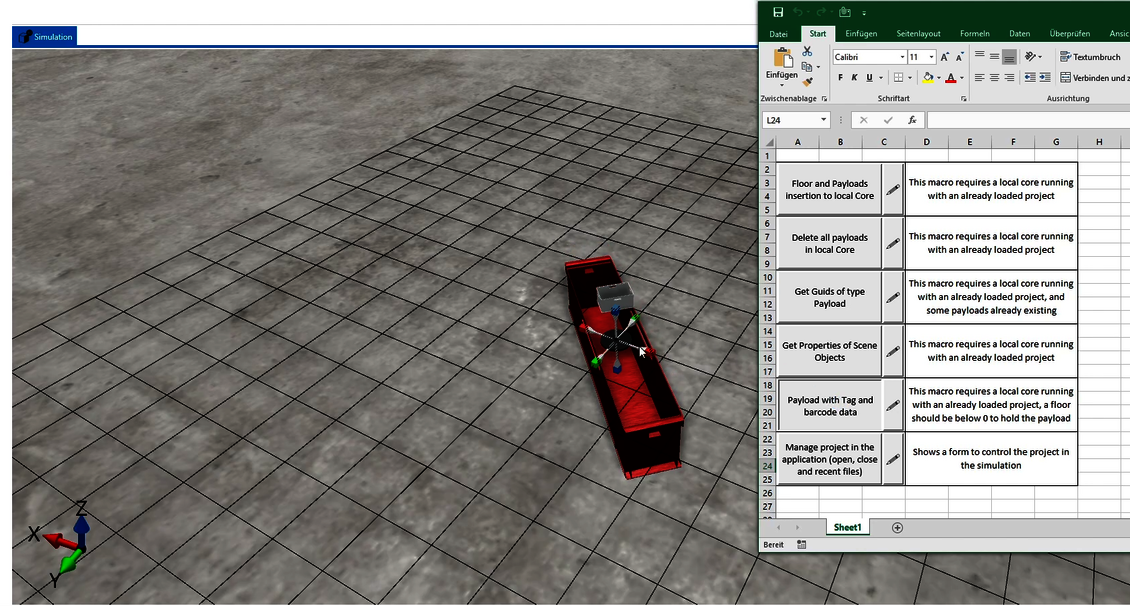Click Verbinden und zentrieren merge button
This screenshot has height=606, width=1130.
coord(1094,78)
